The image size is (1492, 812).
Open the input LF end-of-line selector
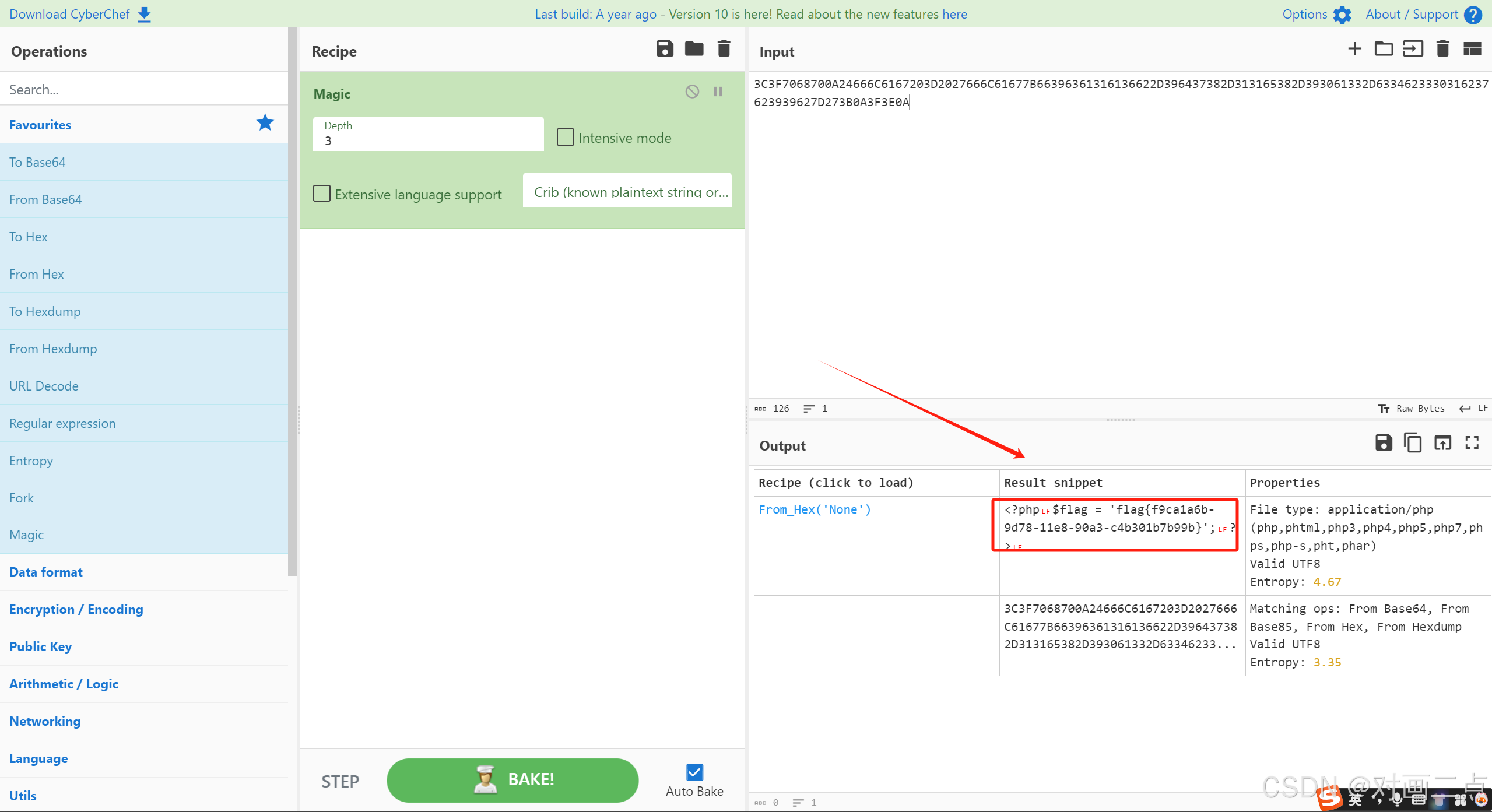pyautogui.click(x=1473, y=409)
